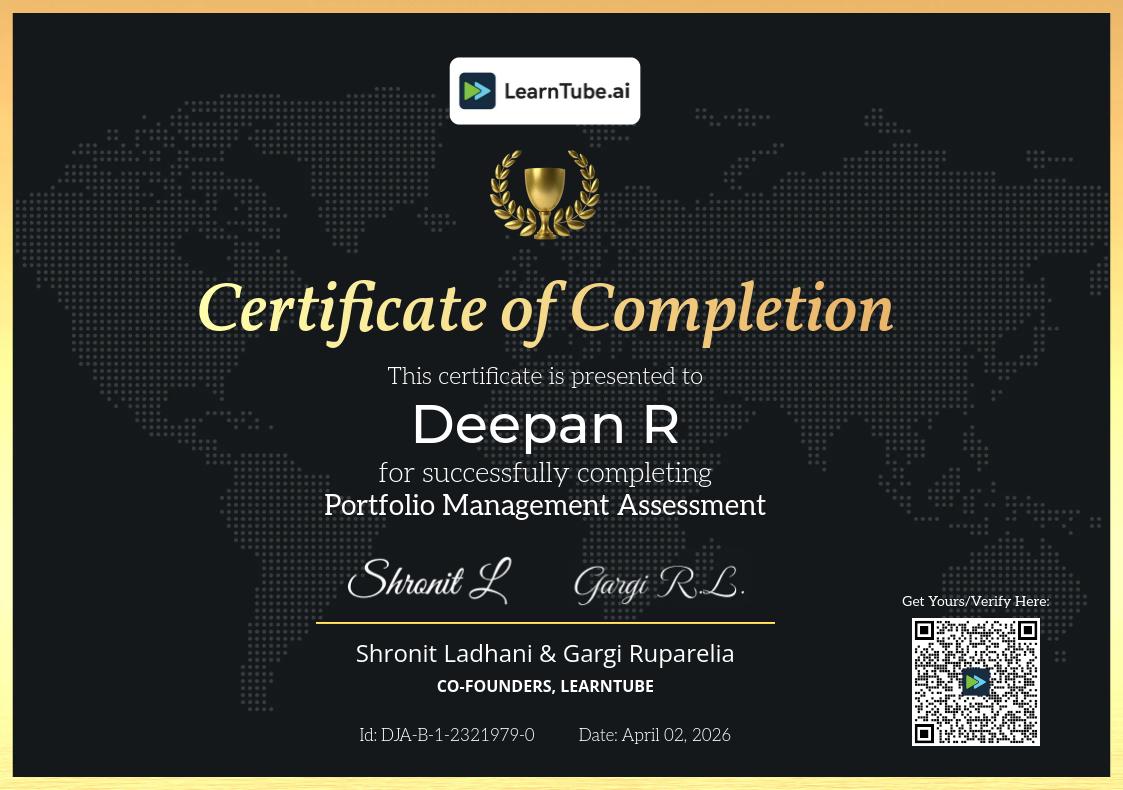Click Gargi R.L.'s signature
The height and width of the screenshot is (790, 1123).
(x=658, y=581)
